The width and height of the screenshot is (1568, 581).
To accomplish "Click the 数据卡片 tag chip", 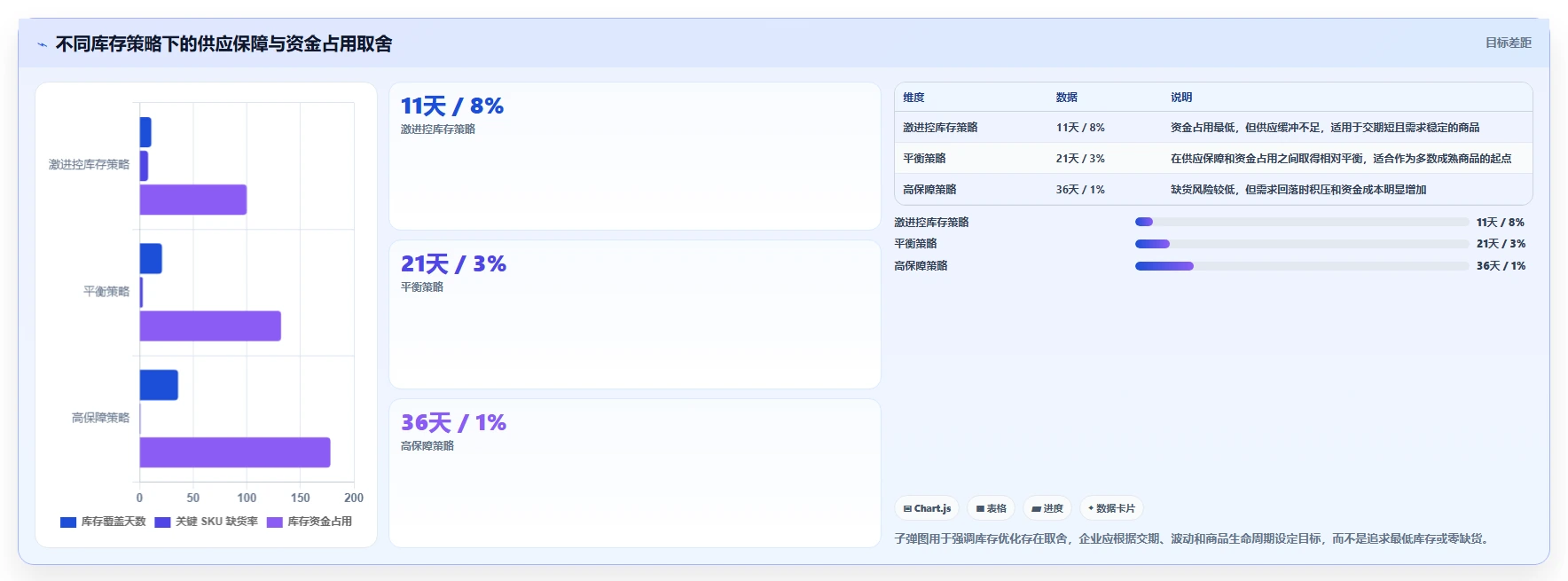I will click(x=1111, y=508).
